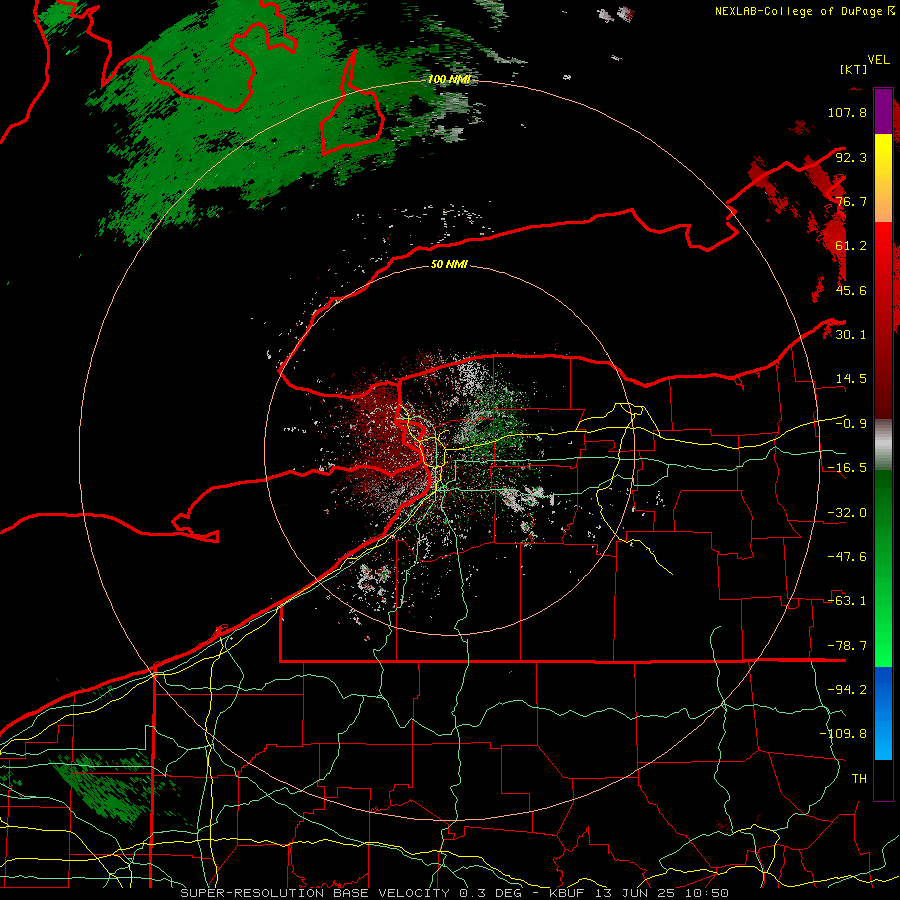
Task: Click the -109.8 legend value
Action: coord(843,734)
